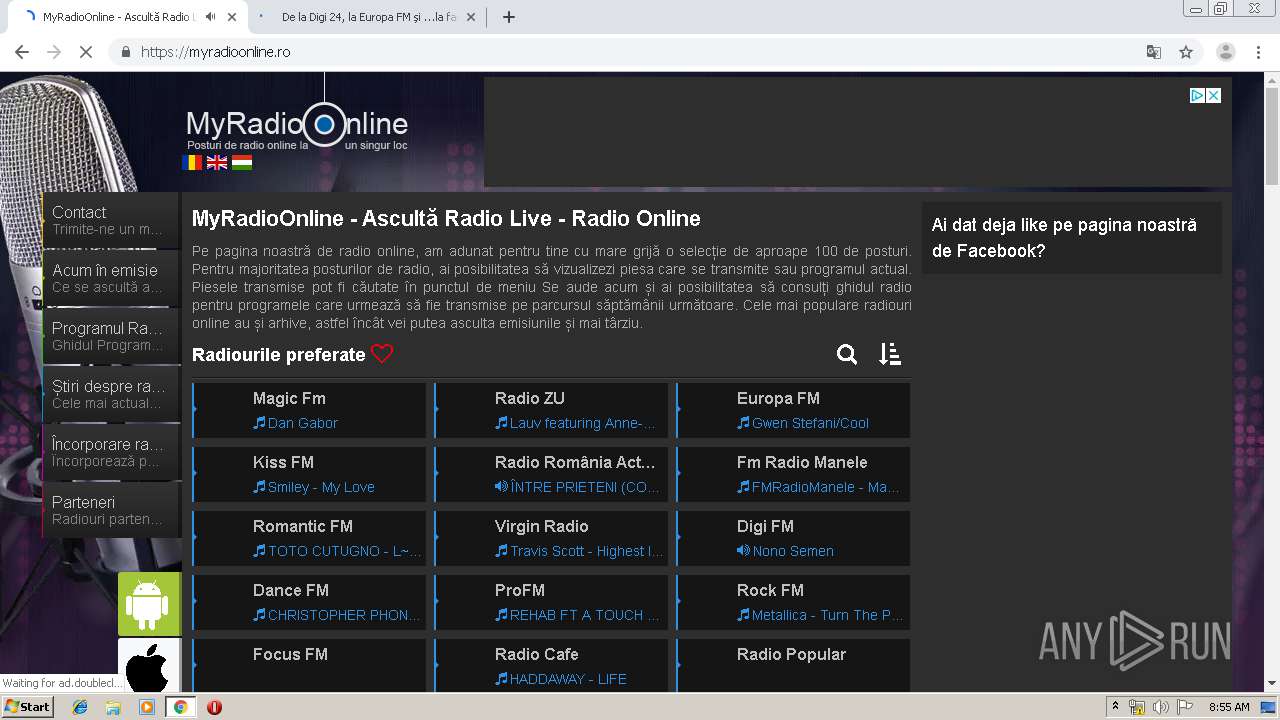Click song 'Dan Gabor' under Magic Fm
This screenshot has width=1280, height=720.
pyautogui.click(x=303, y=423)
